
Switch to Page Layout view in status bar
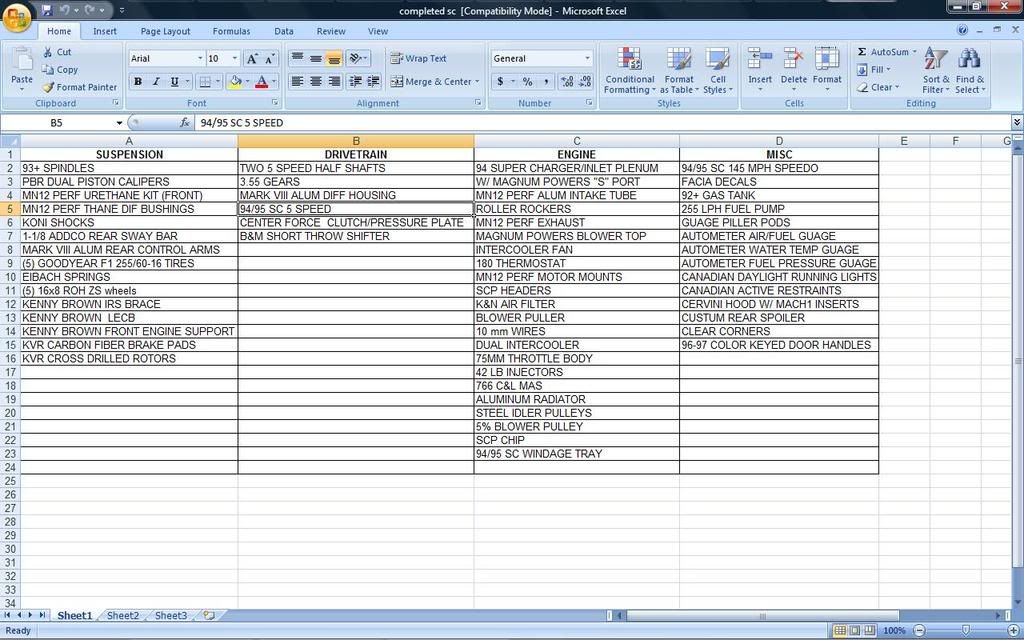click(855, 631)
